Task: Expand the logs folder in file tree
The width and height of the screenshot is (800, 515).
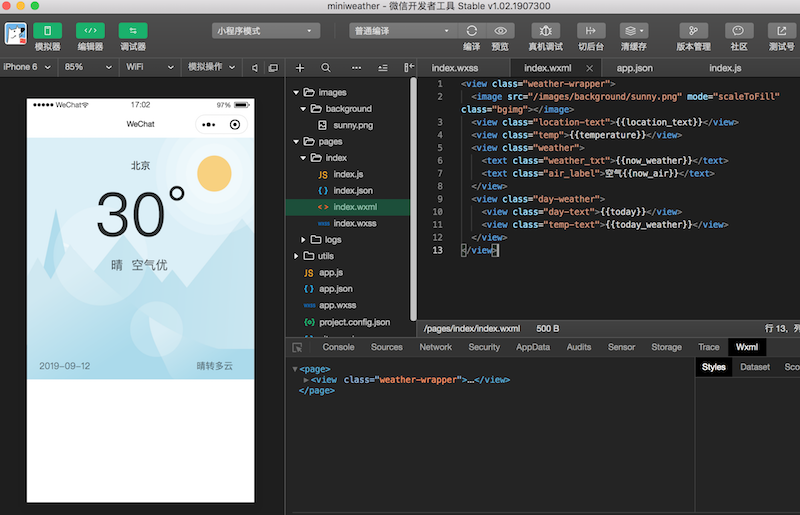Action: point(304,240)
